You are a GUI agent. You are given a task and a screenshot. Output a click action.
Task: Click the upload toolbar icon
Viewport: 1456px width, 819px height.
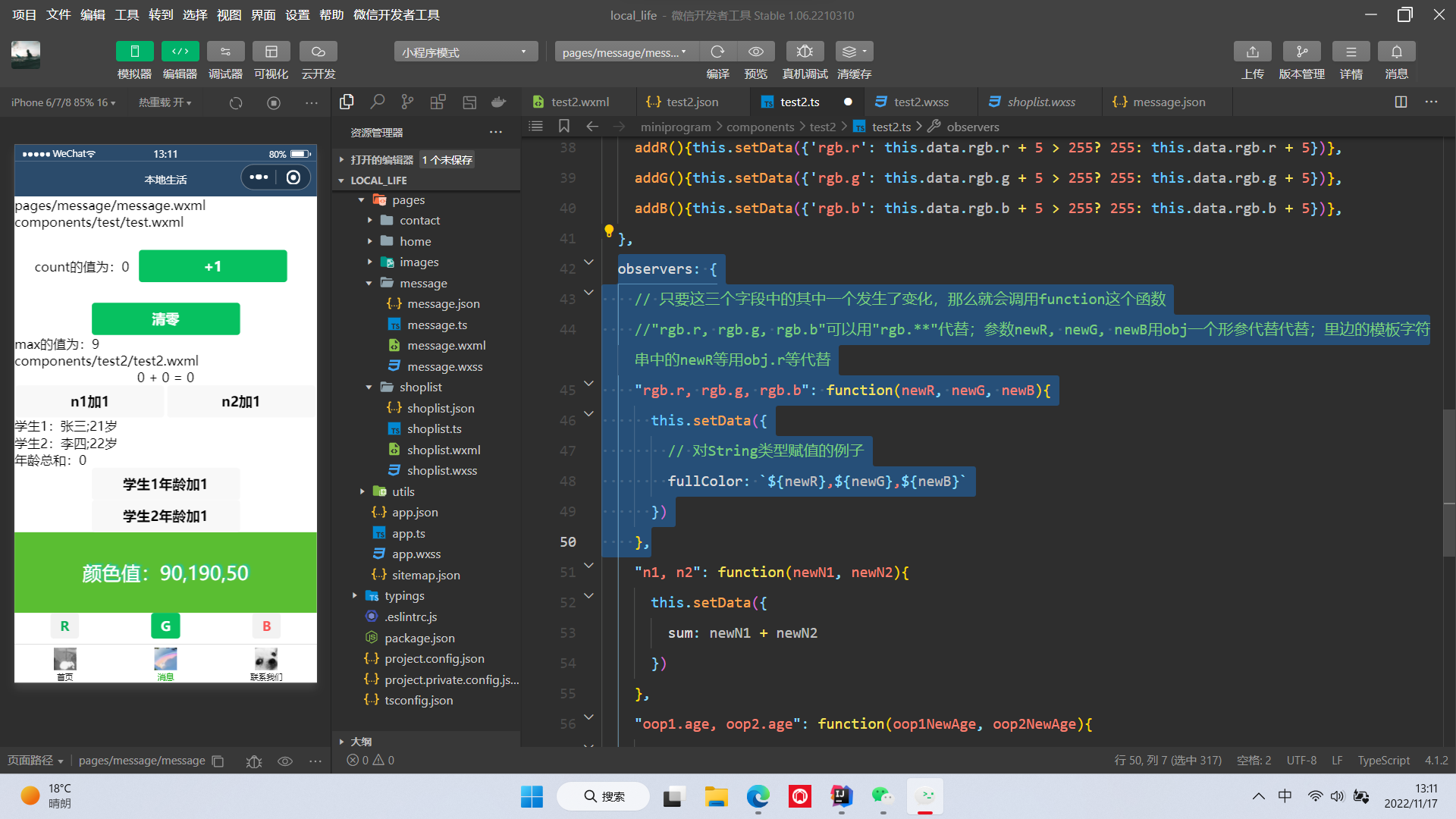click(1252, 52)
